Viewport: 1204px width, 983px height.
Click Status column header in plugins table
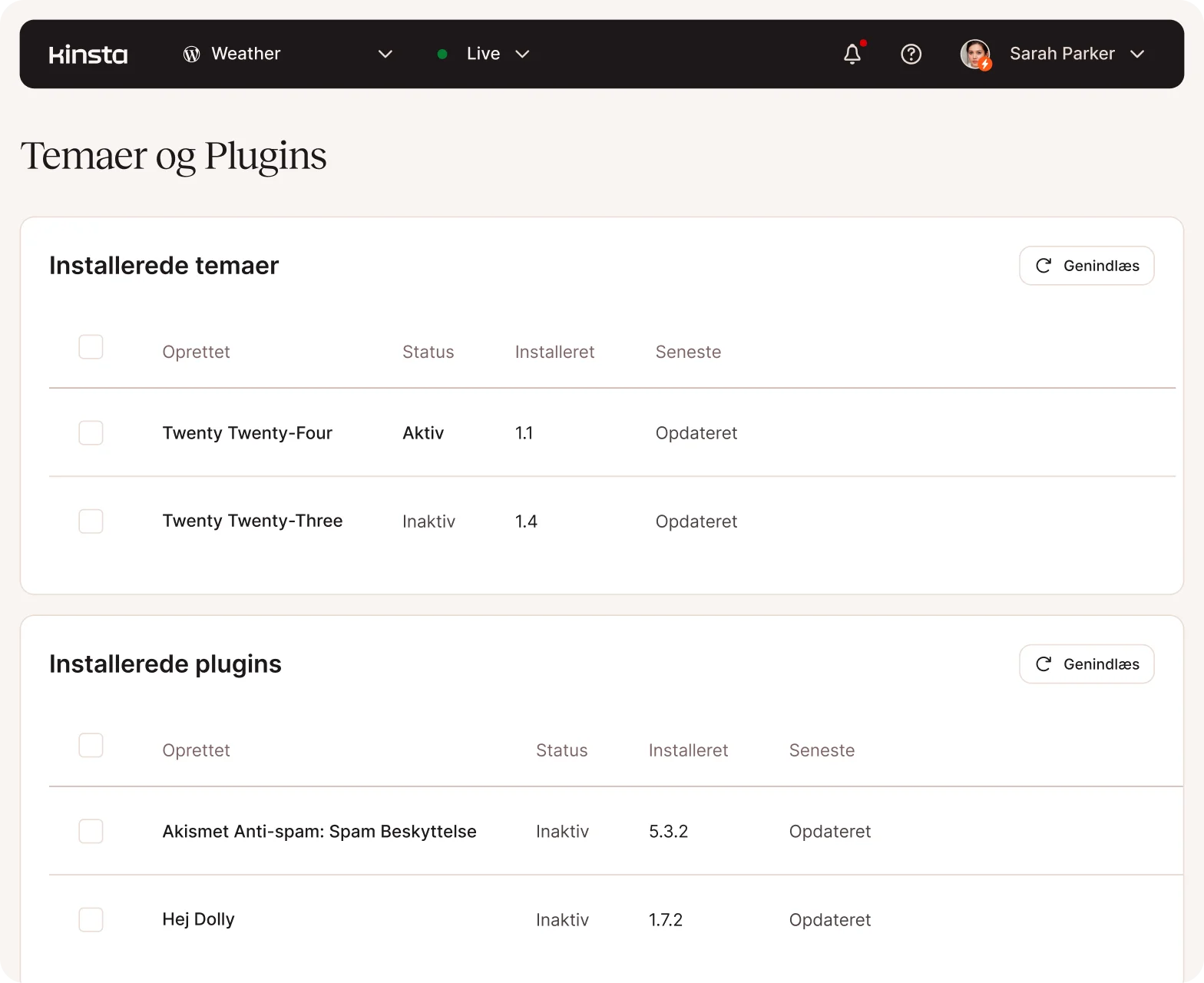(561, 750)
